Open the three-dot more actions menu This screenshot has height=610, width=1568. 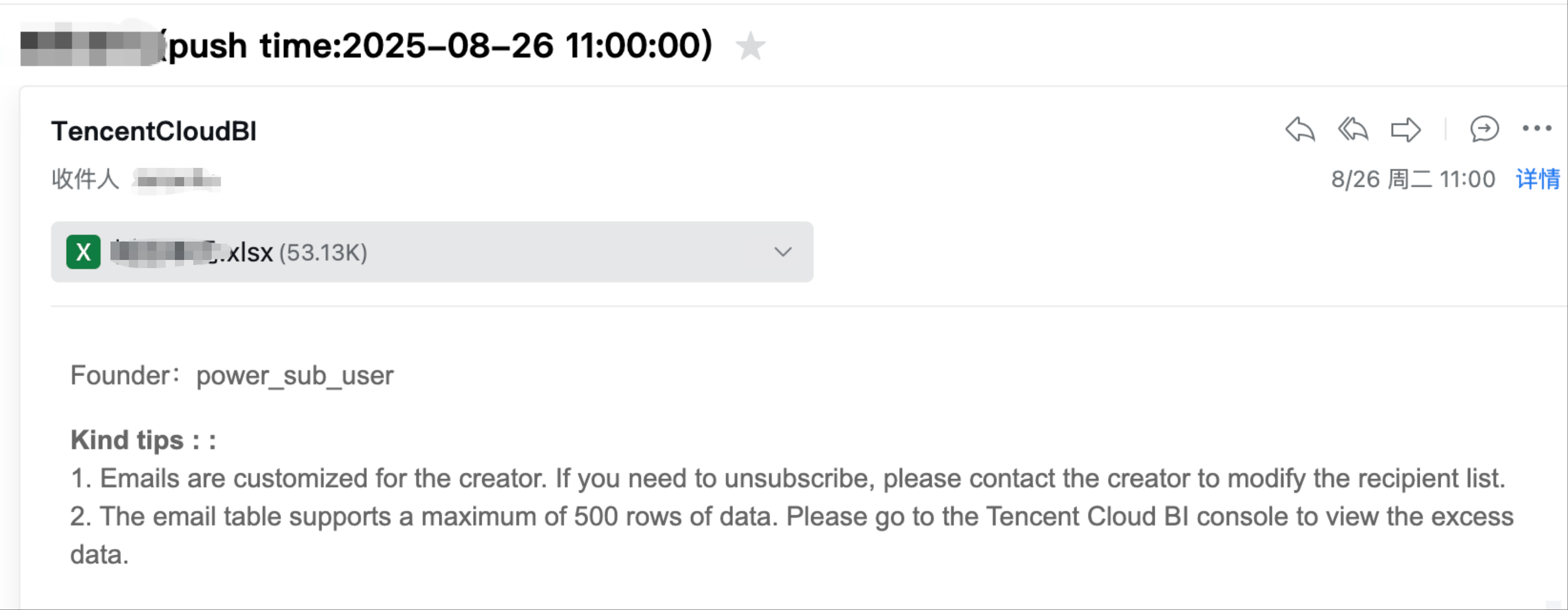(x=1536, y=128)
